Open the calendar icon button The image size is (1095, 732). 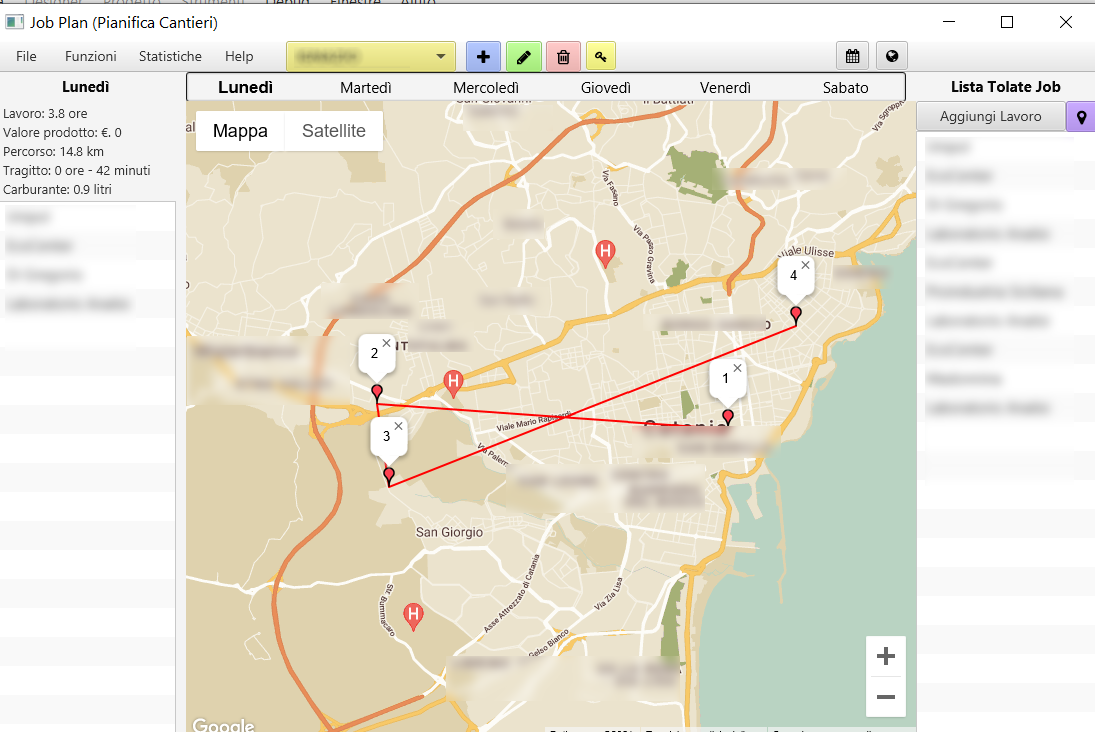click(852, 57)
